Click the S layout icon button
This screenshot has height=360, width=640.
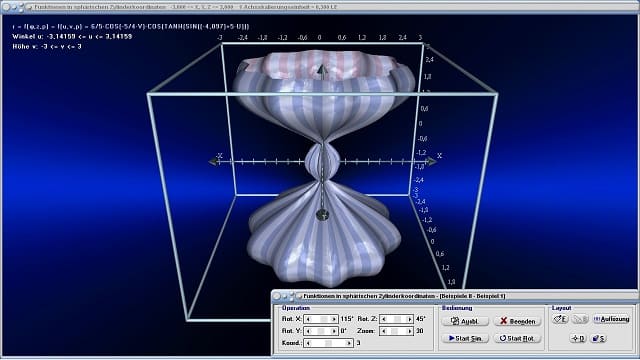click(x=598, y=338)
